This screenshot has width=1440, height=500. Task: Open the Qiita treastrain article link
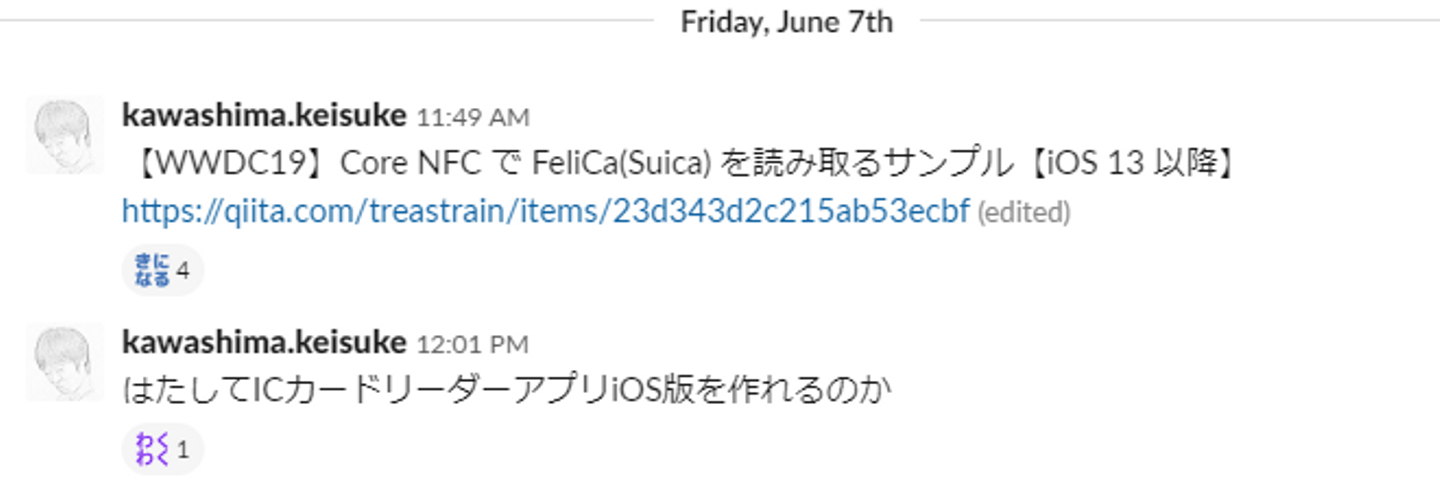pyautogui.click(x=545, y=211)
